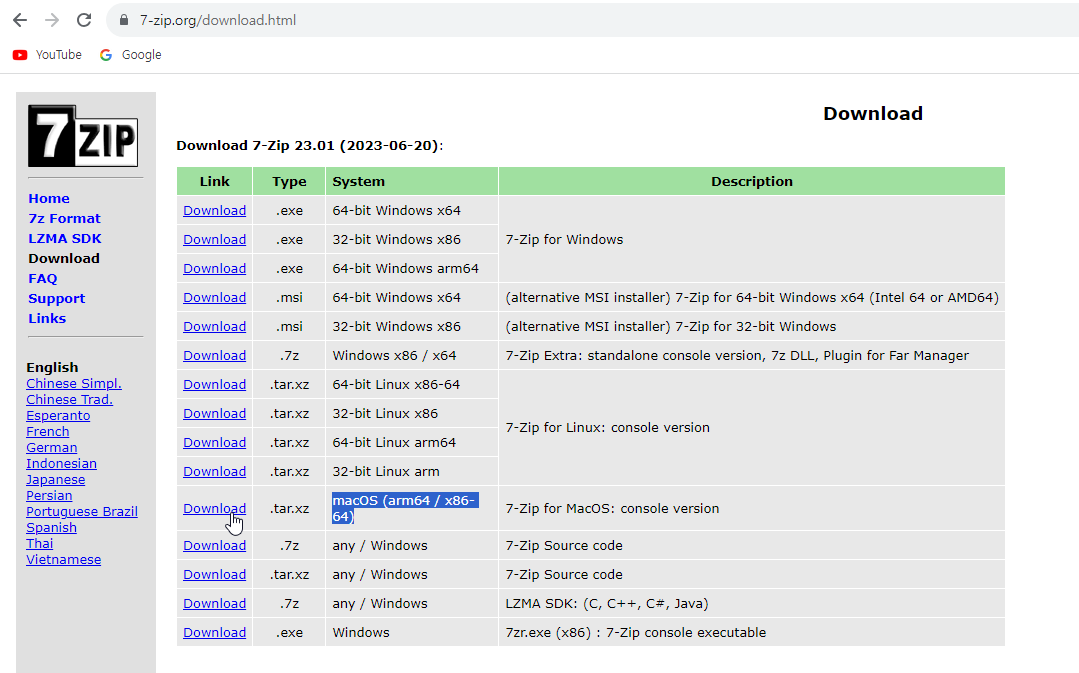Click the 'Download 7-Zip 23.01 (2023-06-20)' heading
Image resolution: width=1079 pixels, height=673 pixels.
point(310,145)
